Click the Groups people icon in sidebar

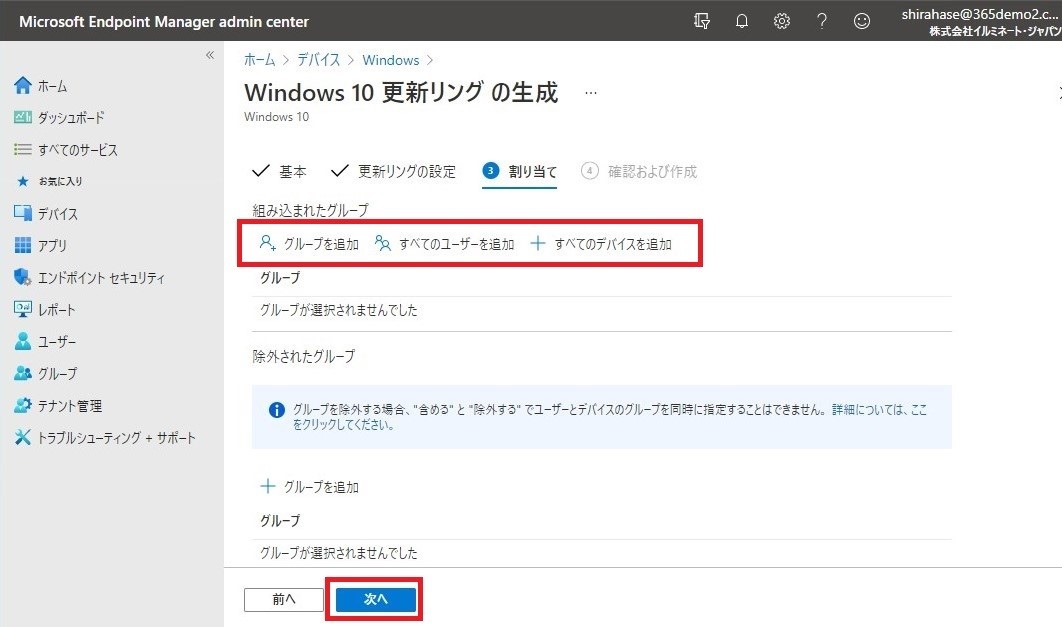[22, 373]
